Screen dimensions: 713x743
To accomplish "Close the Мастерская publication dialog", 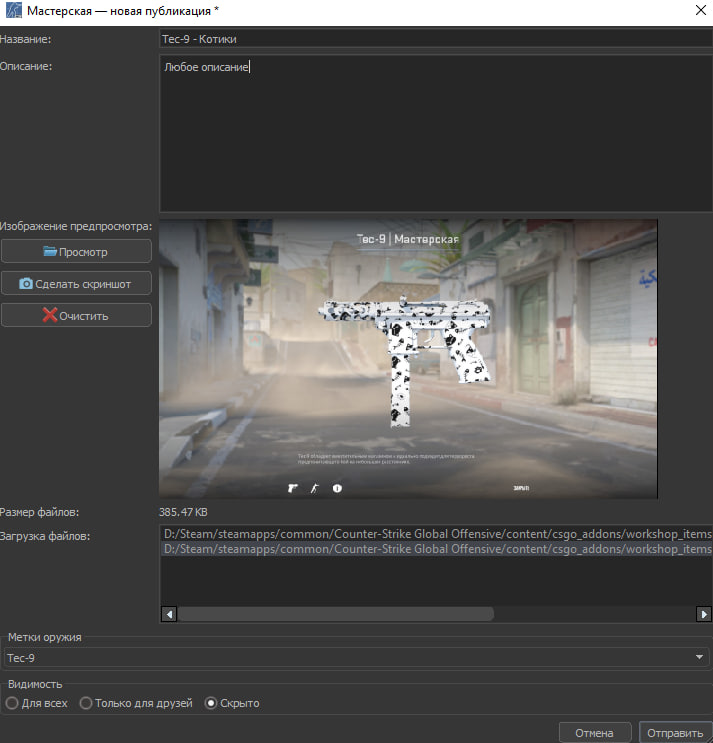I will [x=699, y=11].
